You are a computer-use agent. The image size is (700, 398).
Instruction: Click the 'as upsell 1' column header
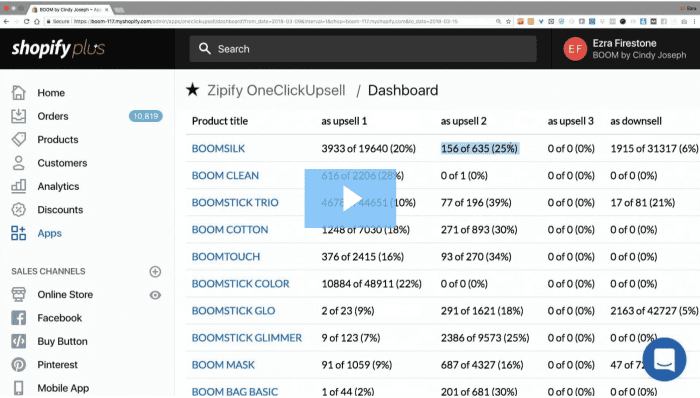(344, 121)
